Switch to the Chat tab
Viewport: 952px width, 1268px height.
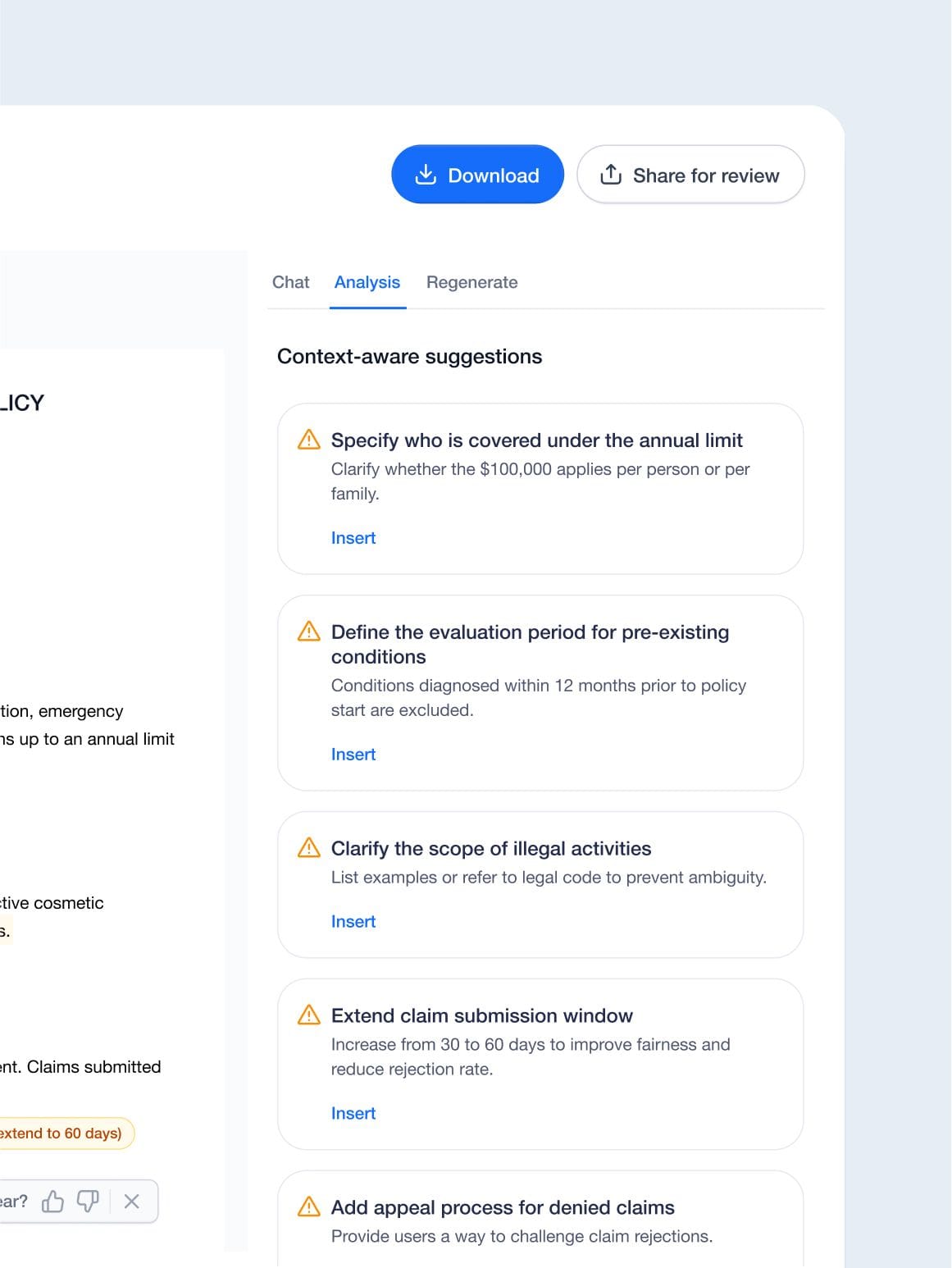tap(290, 282)
